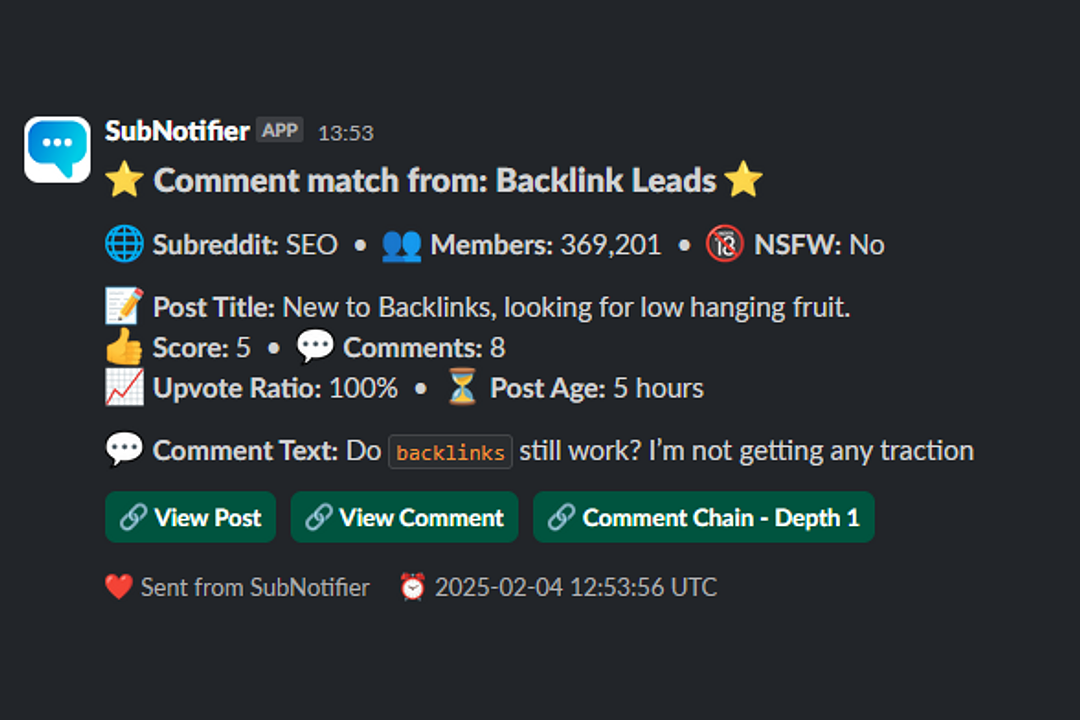This screenshot has height=720, width=1080.
Task: Click the thumbs up icon beside Score
Action: coord(123,346)
